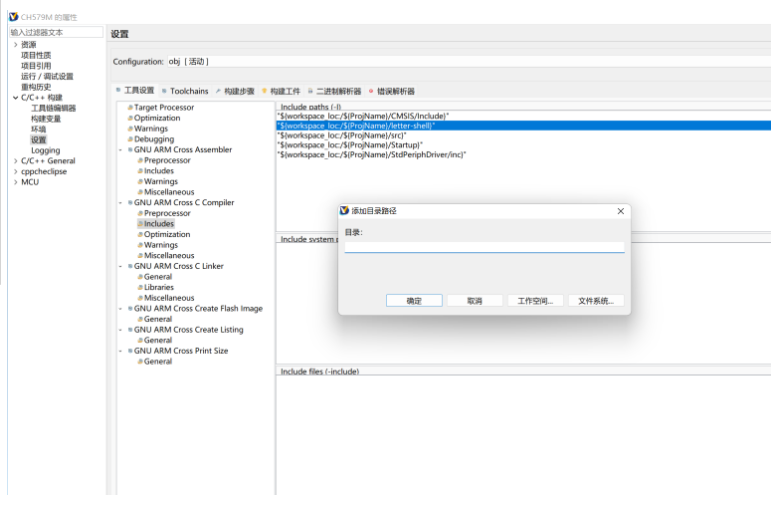Click the Target Processor gear icon
Screen dimensions: 775x518
130,107
